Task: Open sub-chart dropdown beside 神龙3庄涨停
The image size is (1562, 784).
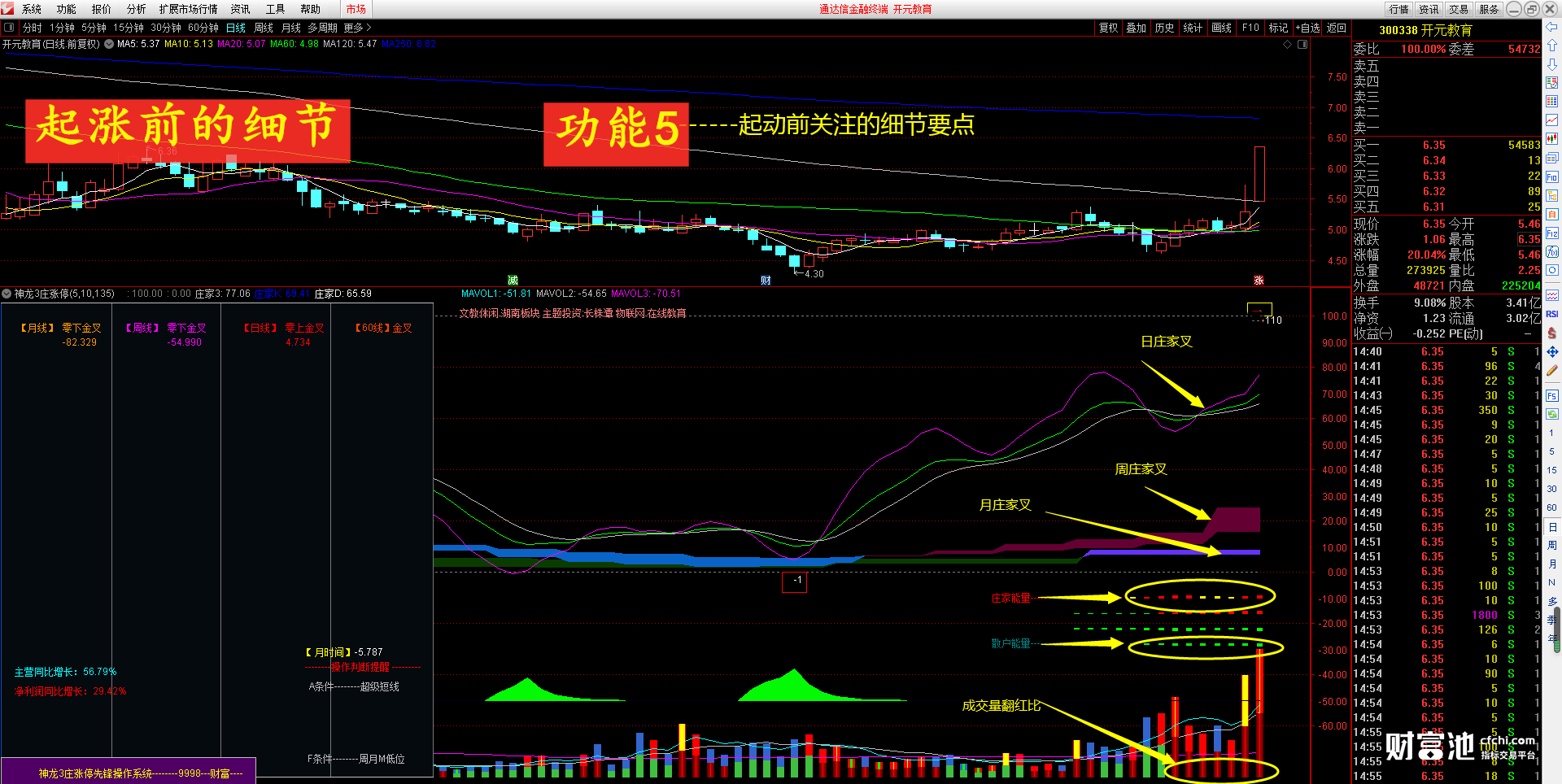Action: click(x=7, y=294)
